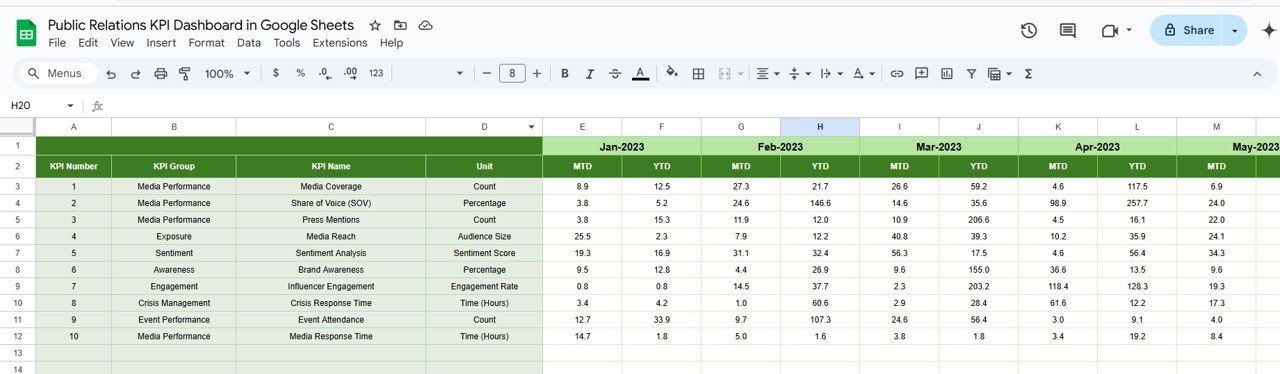
Task: Select column H header
Action: tap(820, 127)
